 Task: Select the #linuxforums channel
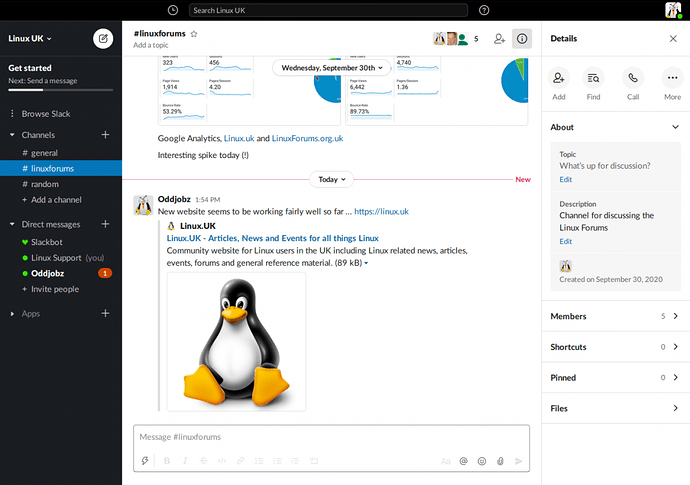pos(61,169)
